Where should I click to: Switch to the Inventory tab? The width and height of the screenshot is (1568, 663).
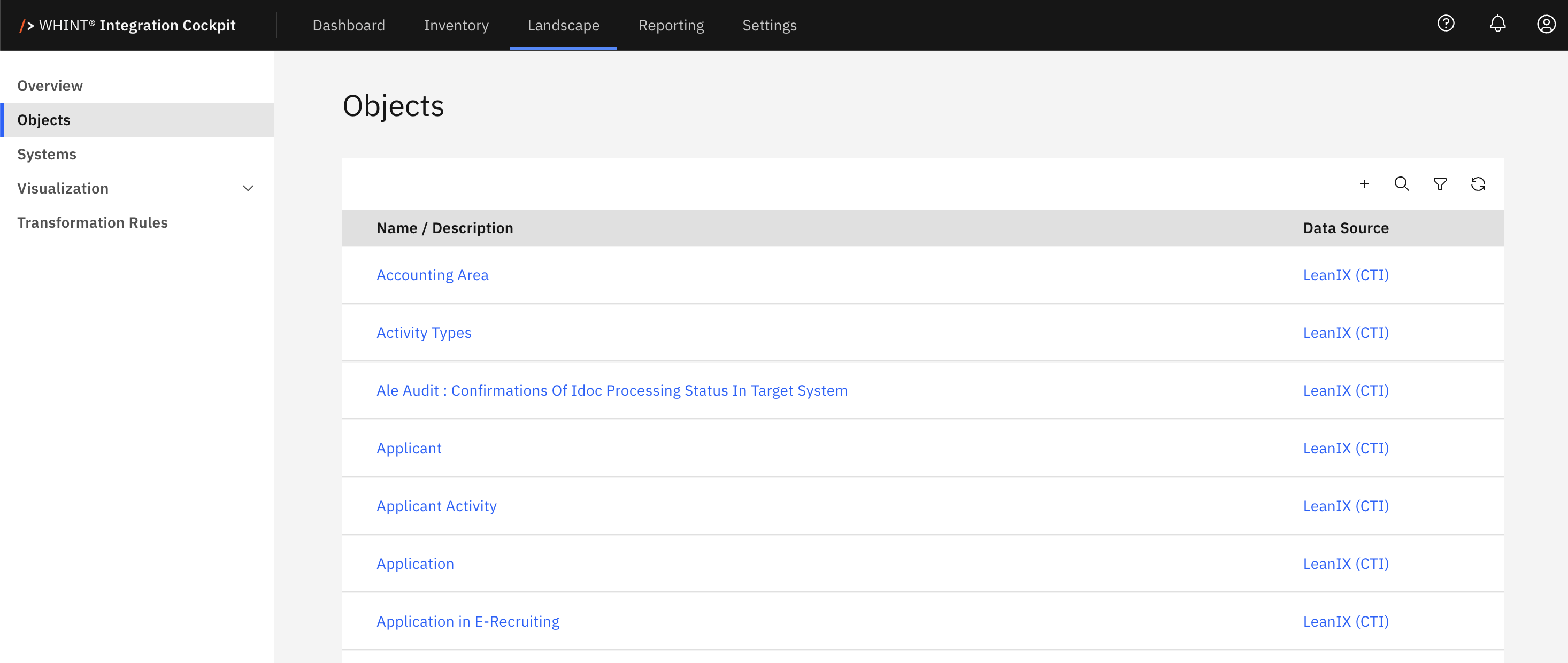coord(456,25)
